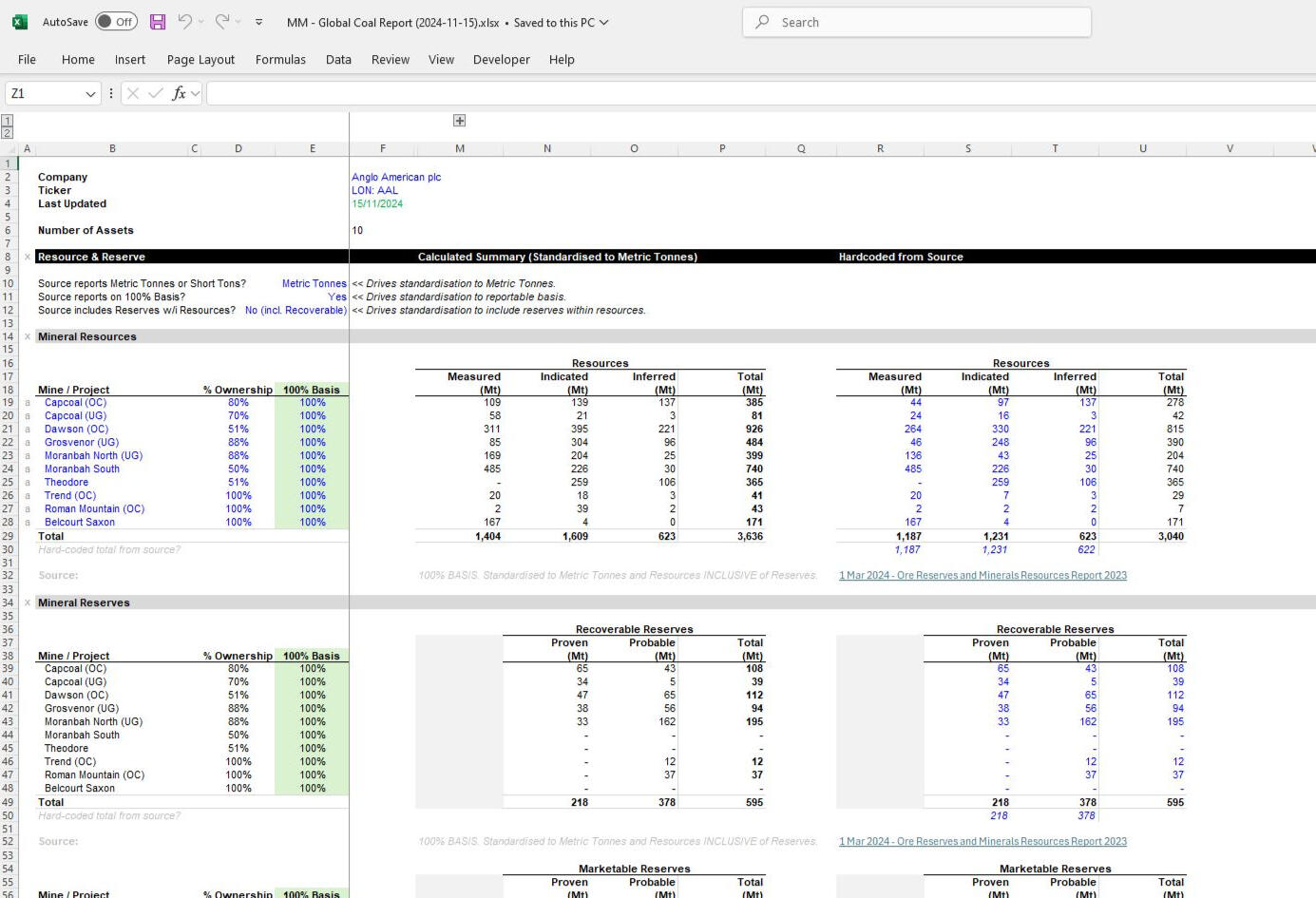The image size is (1316, 898).
Task: Select the Number of Assets value 10
Action: (x=357, y=230)
